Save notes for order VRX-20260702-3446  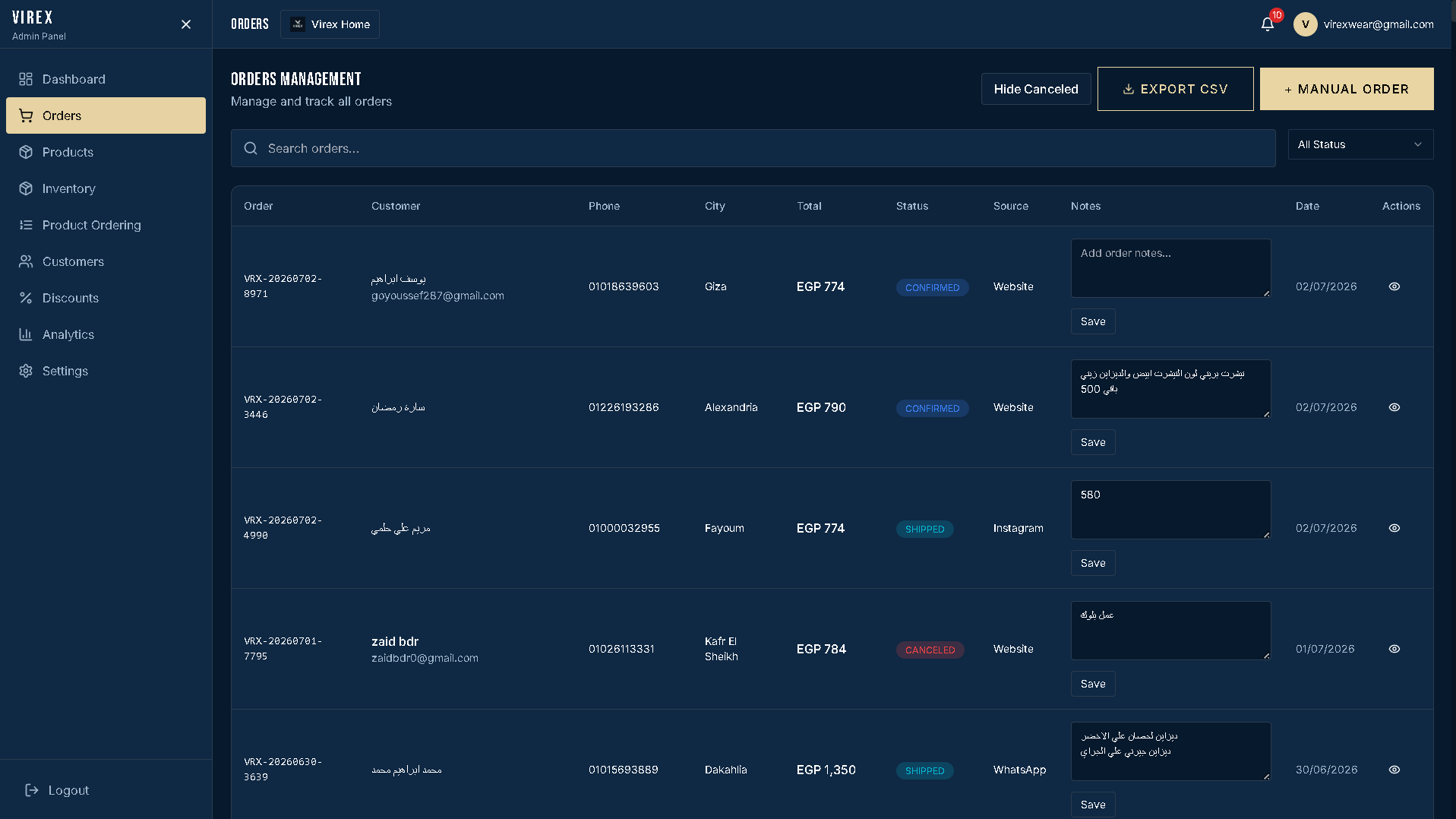(1093, 442)
